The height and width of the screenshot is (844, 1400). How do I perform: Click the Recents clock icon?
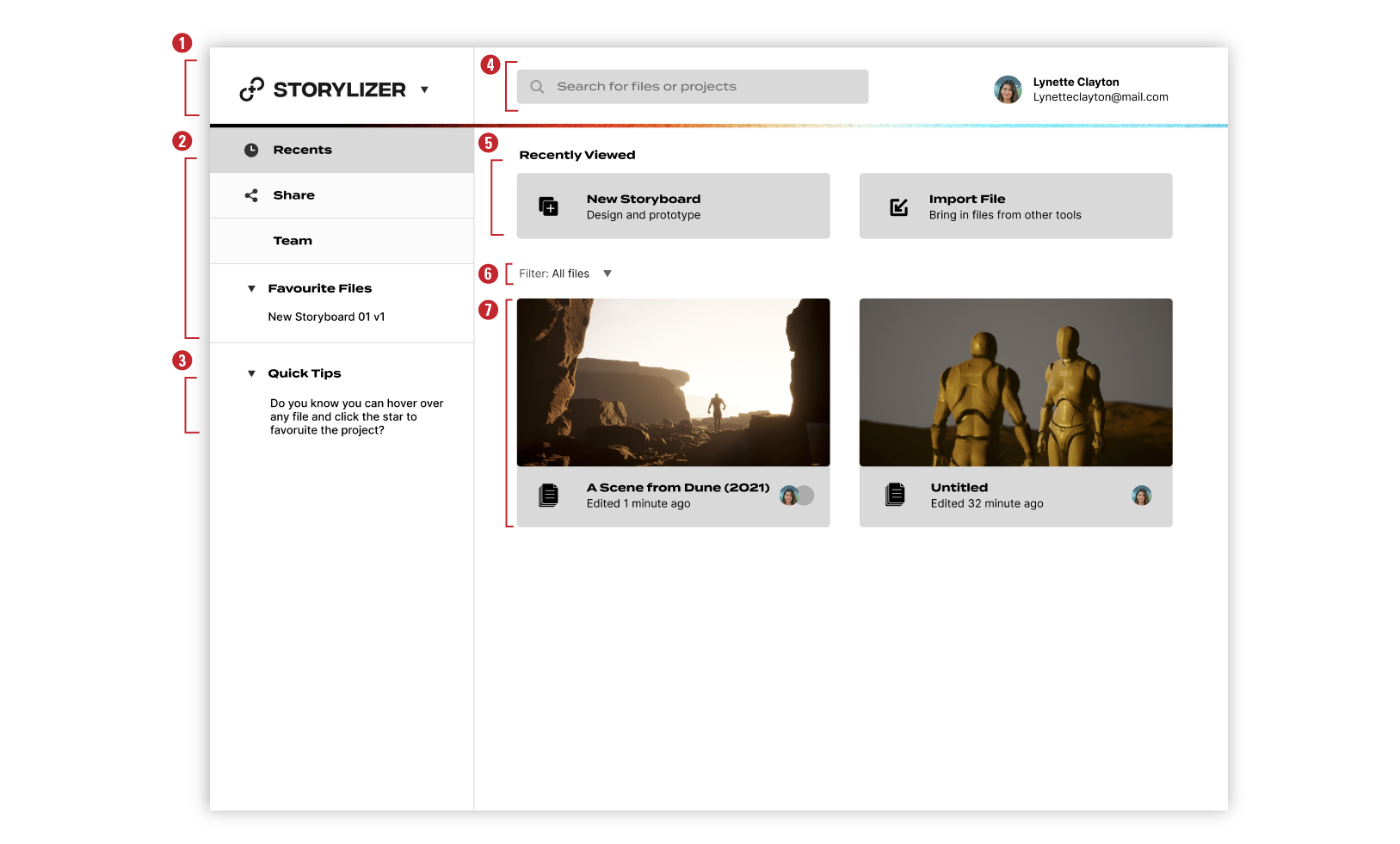click(251, 150)
